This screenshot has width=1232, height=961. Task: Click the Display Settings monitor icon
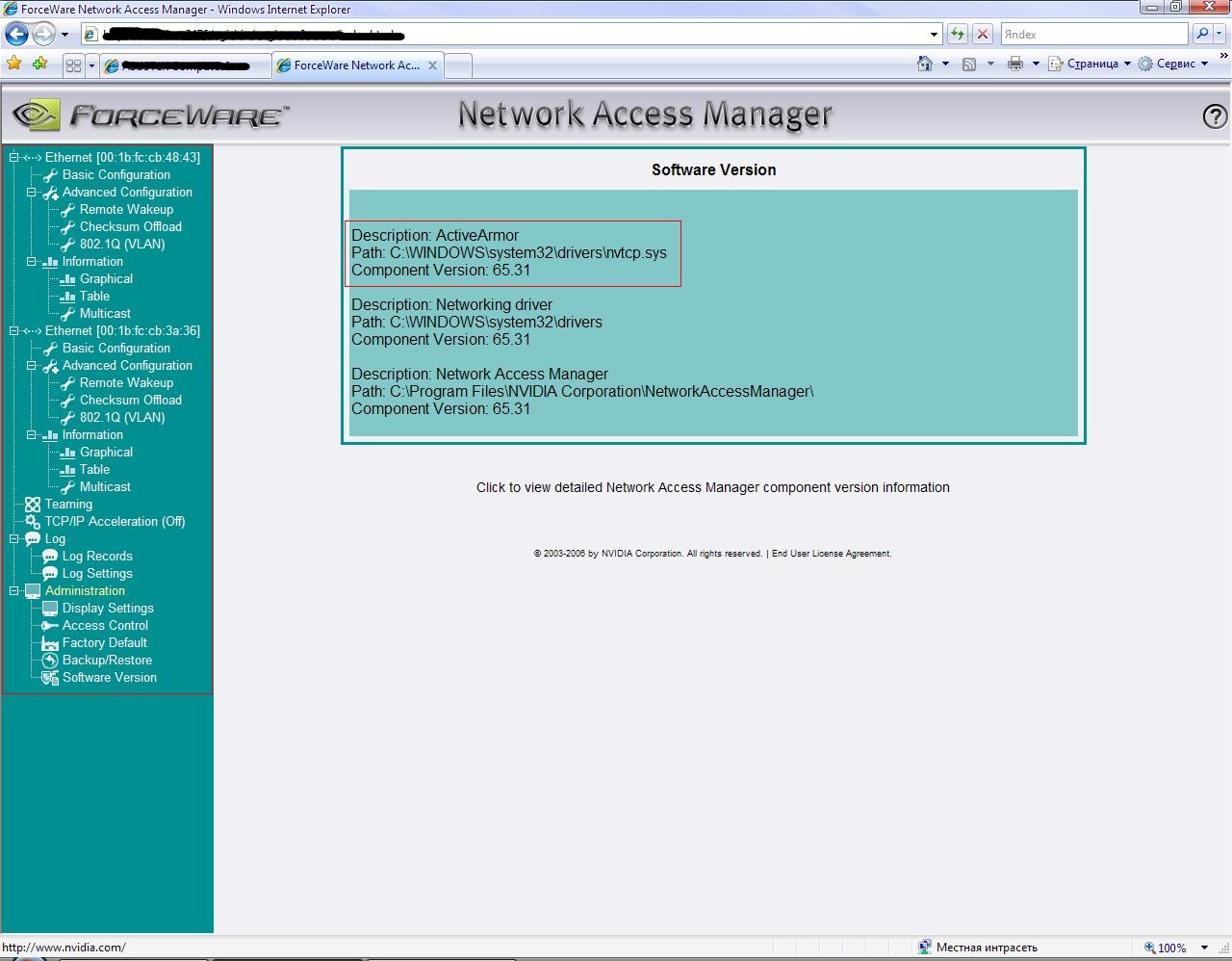coord(50,609)
